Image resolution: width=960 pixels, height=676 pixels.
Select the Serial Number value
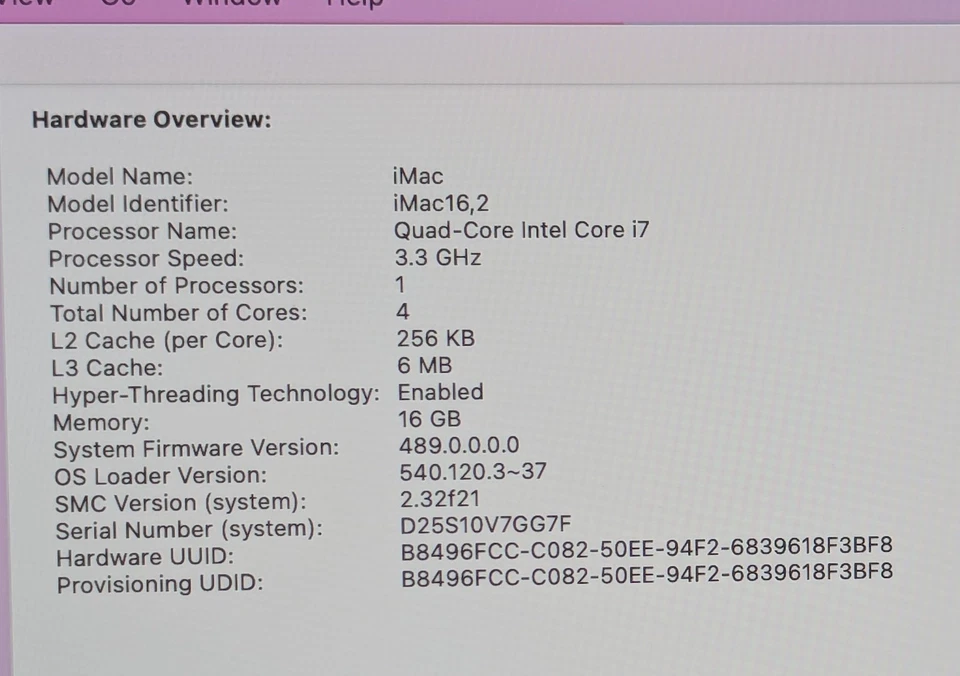(x=487, y=523)
